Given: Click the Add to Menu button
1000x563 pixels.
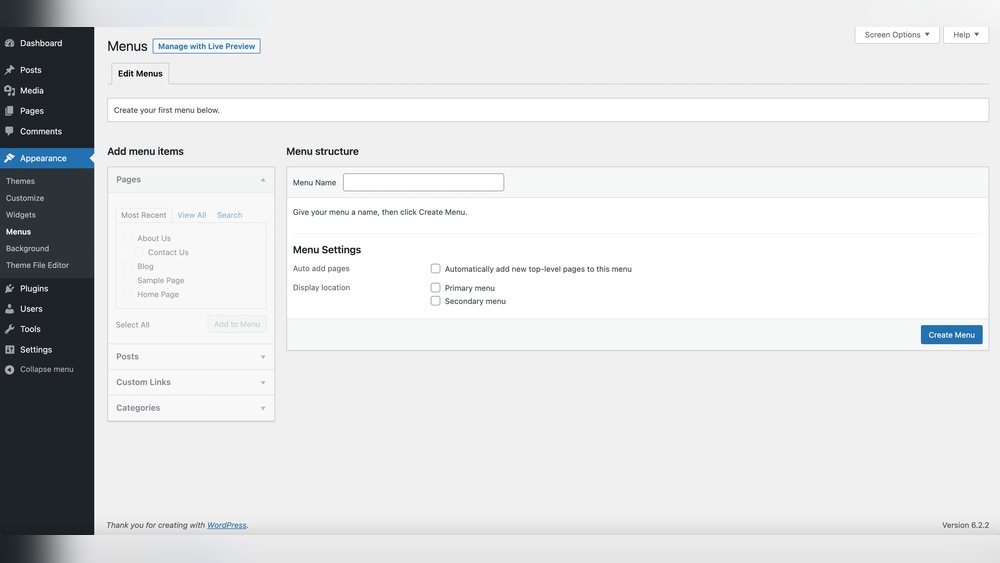Looking at the screenshot, I should (x=237, y=324).
